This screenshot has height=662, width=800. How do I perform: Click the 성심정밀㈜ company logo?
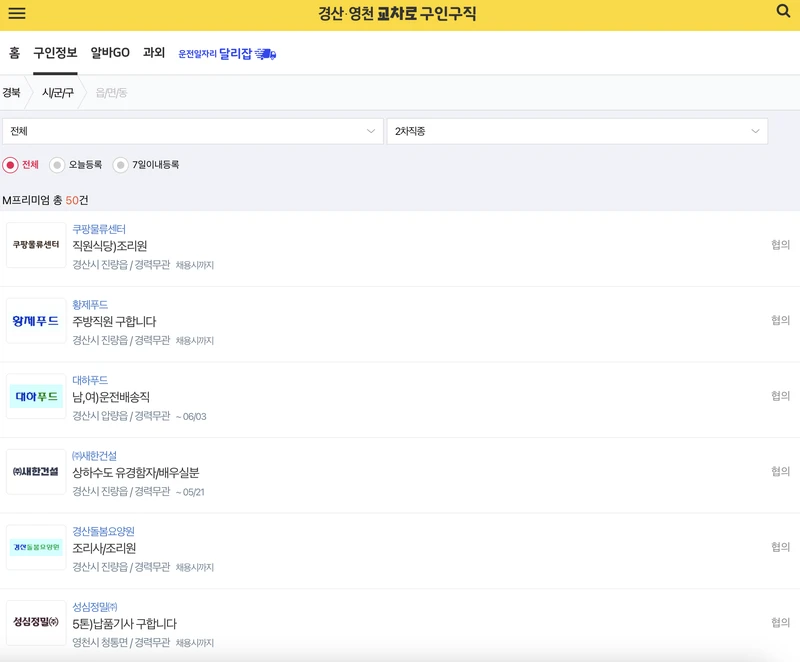36,624
